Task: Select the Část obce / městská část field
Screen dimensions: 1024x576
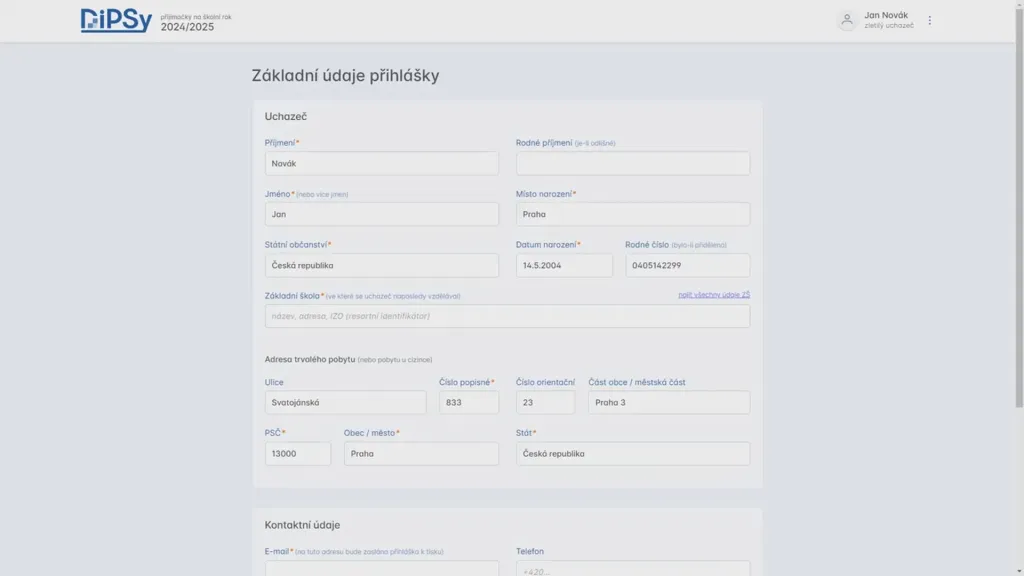Action: point(669,402)
